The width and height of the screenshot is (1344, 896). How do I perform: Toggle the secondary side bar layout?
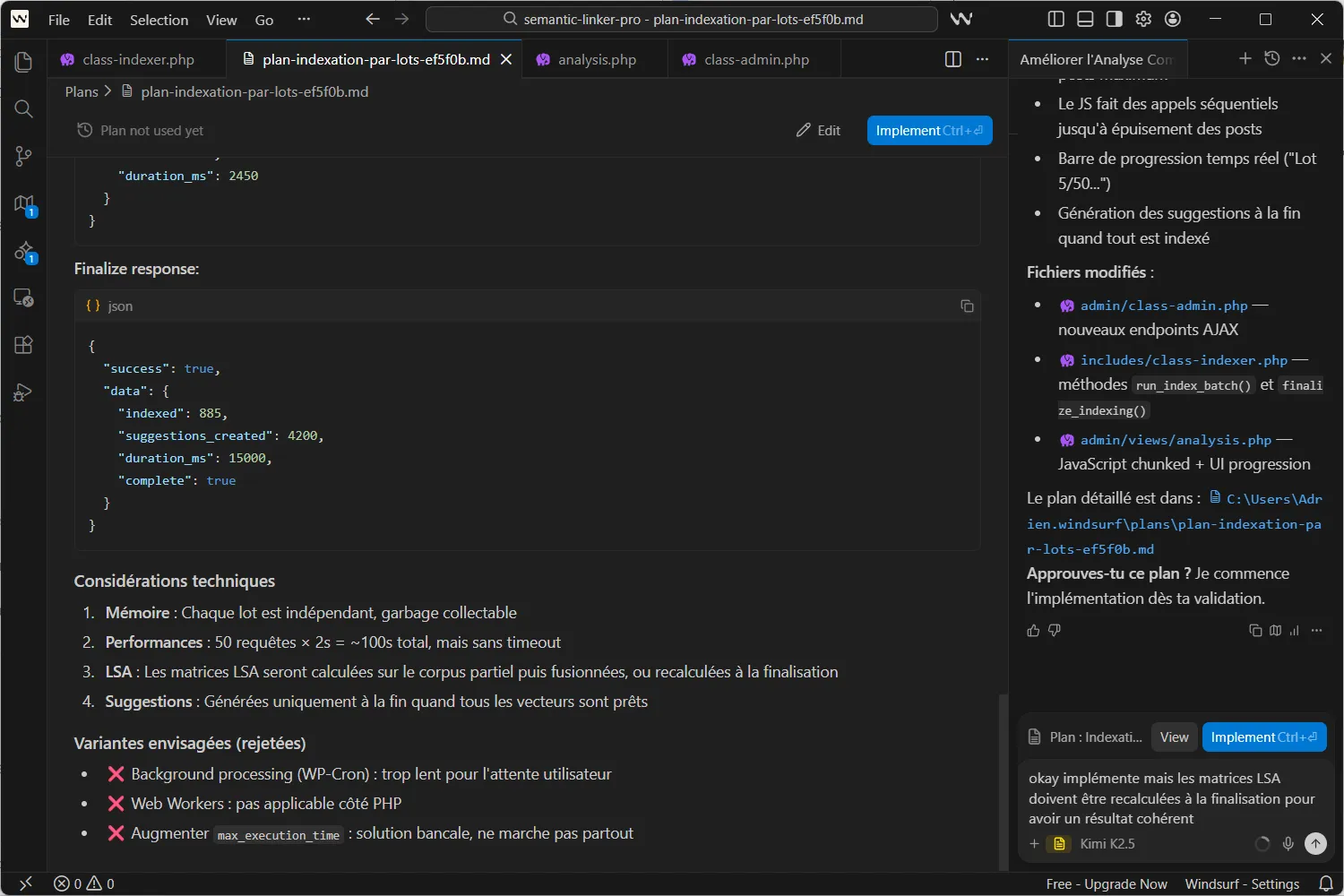1114,19
